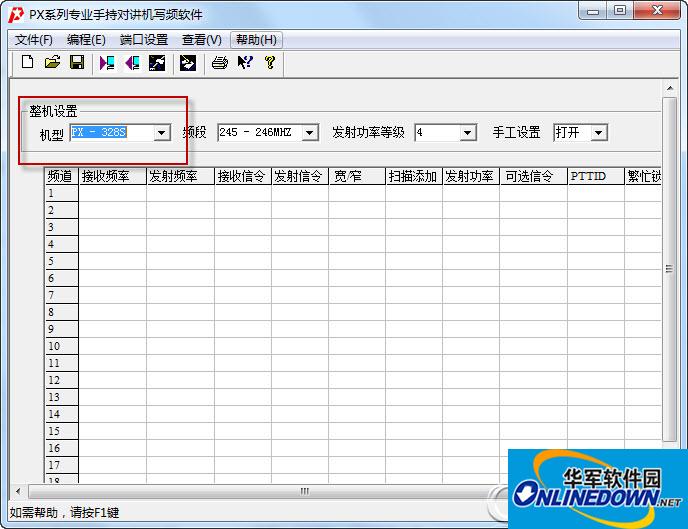Click the yellow question mark help icon
This screenshot has height=529, width=688.
[270, 63]
